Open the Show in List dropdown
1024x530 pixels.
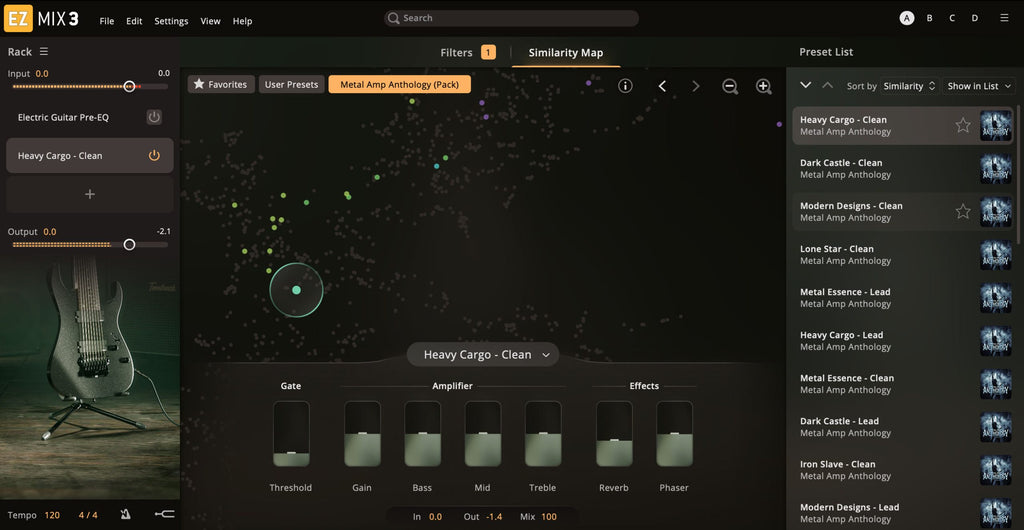point(978,86)
